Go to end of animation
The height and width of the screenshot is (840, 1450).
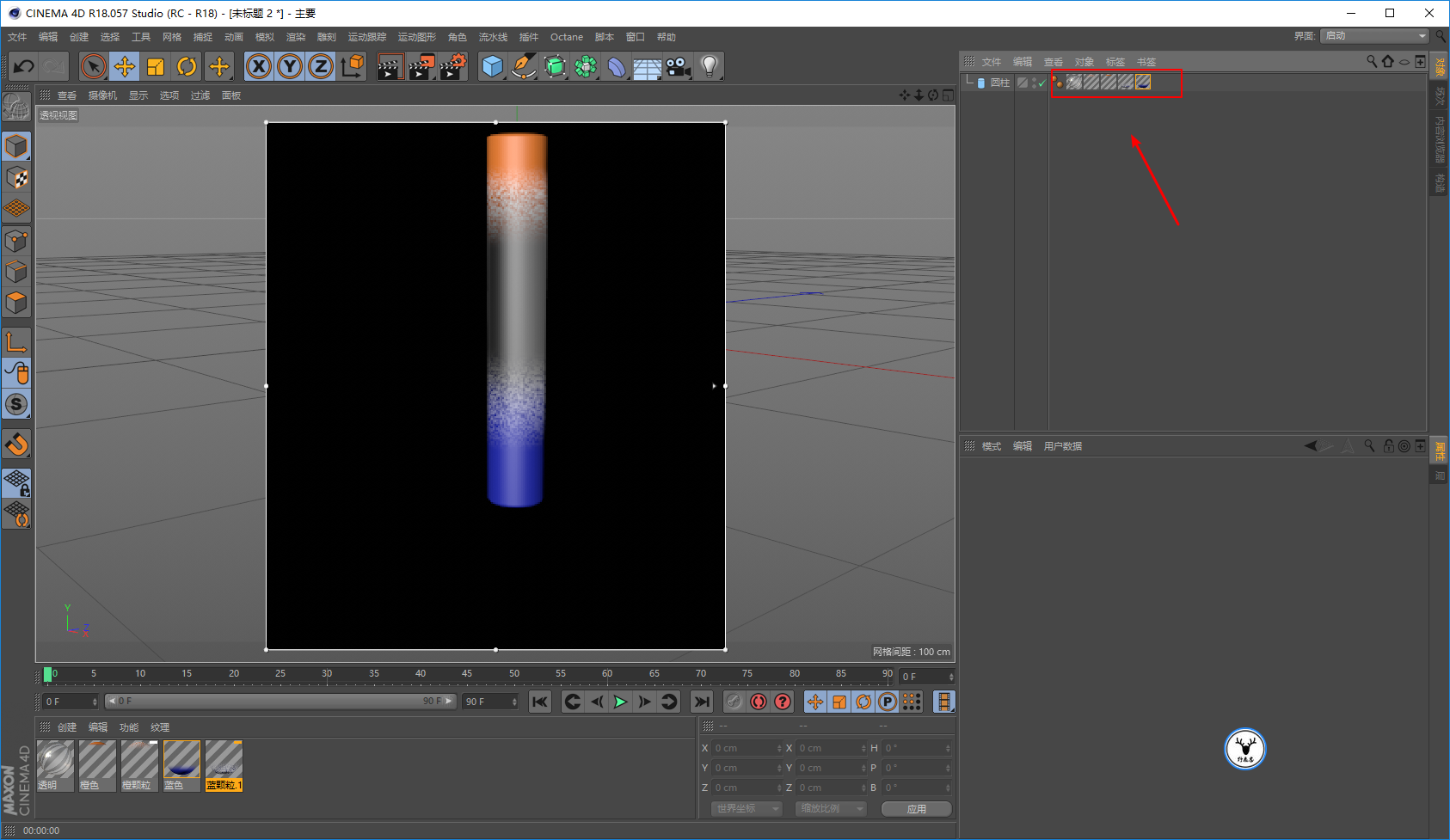[x=702, y=702]
